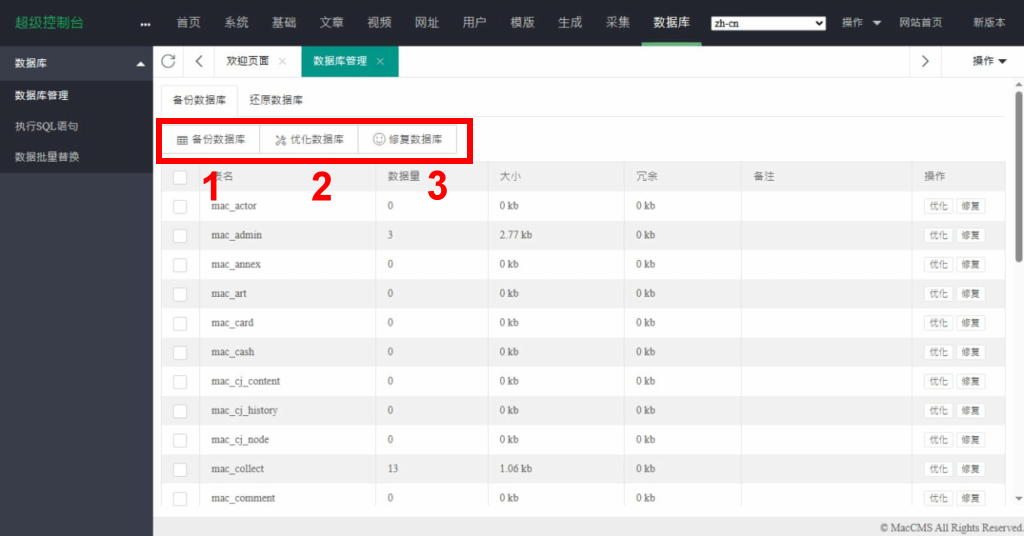
Task: Click scrollbar down arrow
Action: click(1019, 499)
